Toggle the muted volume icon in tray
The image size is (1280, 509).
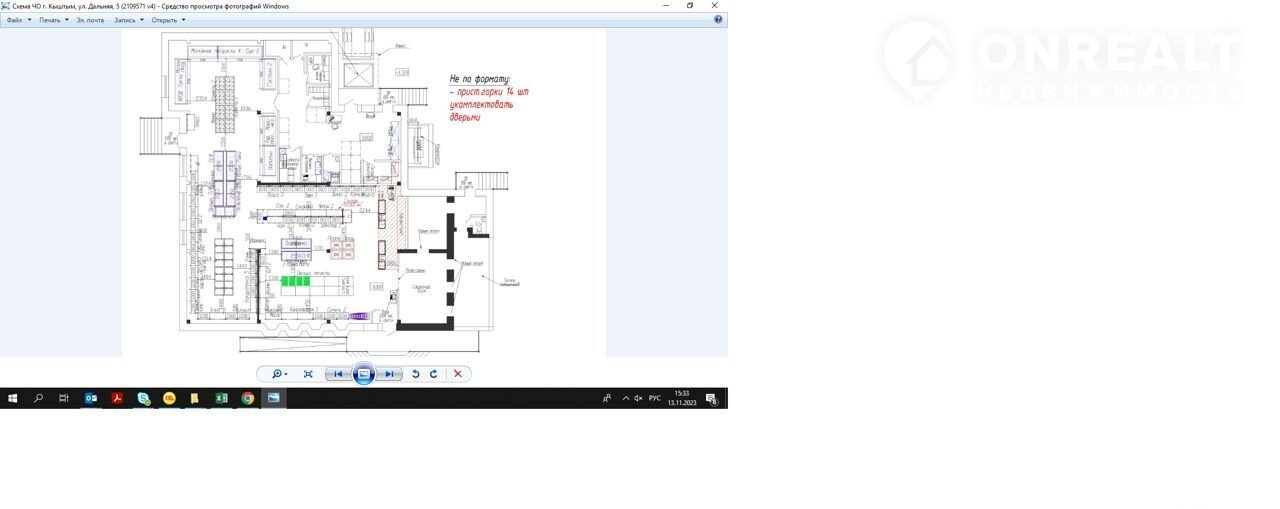click(x=638, y=398)
